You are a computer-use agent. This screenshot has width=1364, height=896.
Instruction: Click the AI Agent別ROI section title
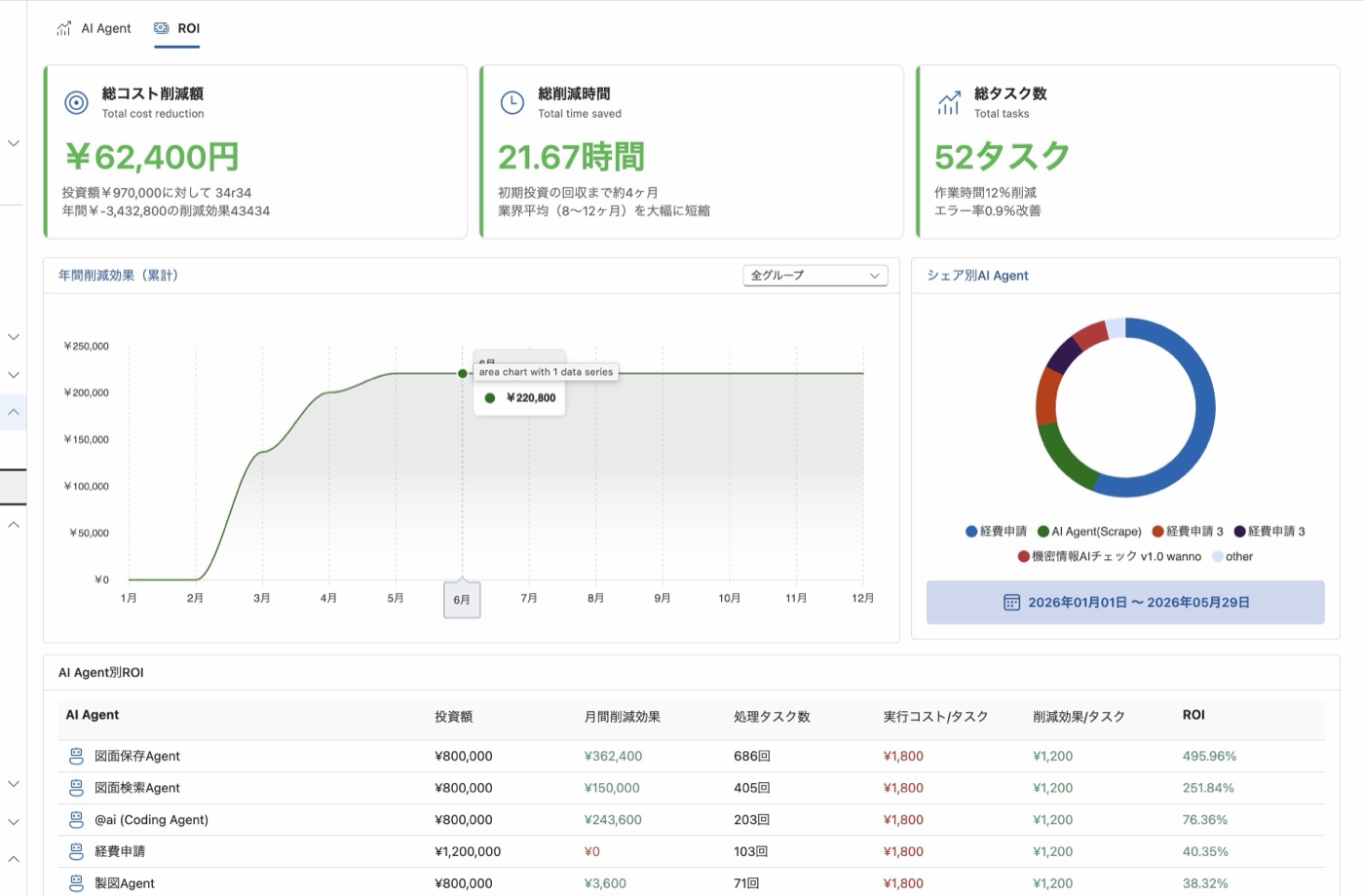101,673
